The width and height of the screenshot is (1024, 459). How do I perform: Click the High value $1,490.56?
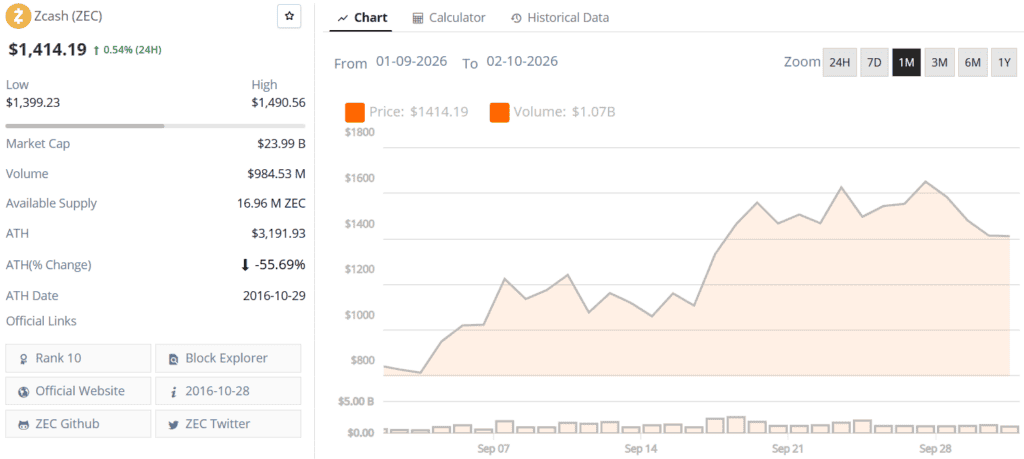(279, 103)
